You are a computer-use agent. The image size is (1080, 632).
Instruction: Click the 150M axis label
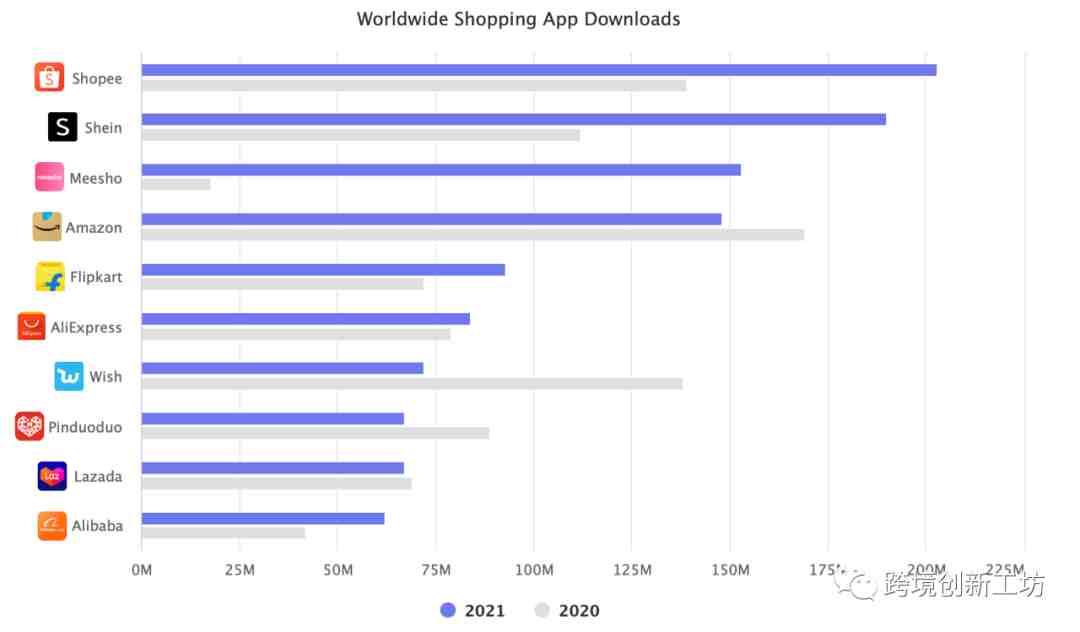730,570
